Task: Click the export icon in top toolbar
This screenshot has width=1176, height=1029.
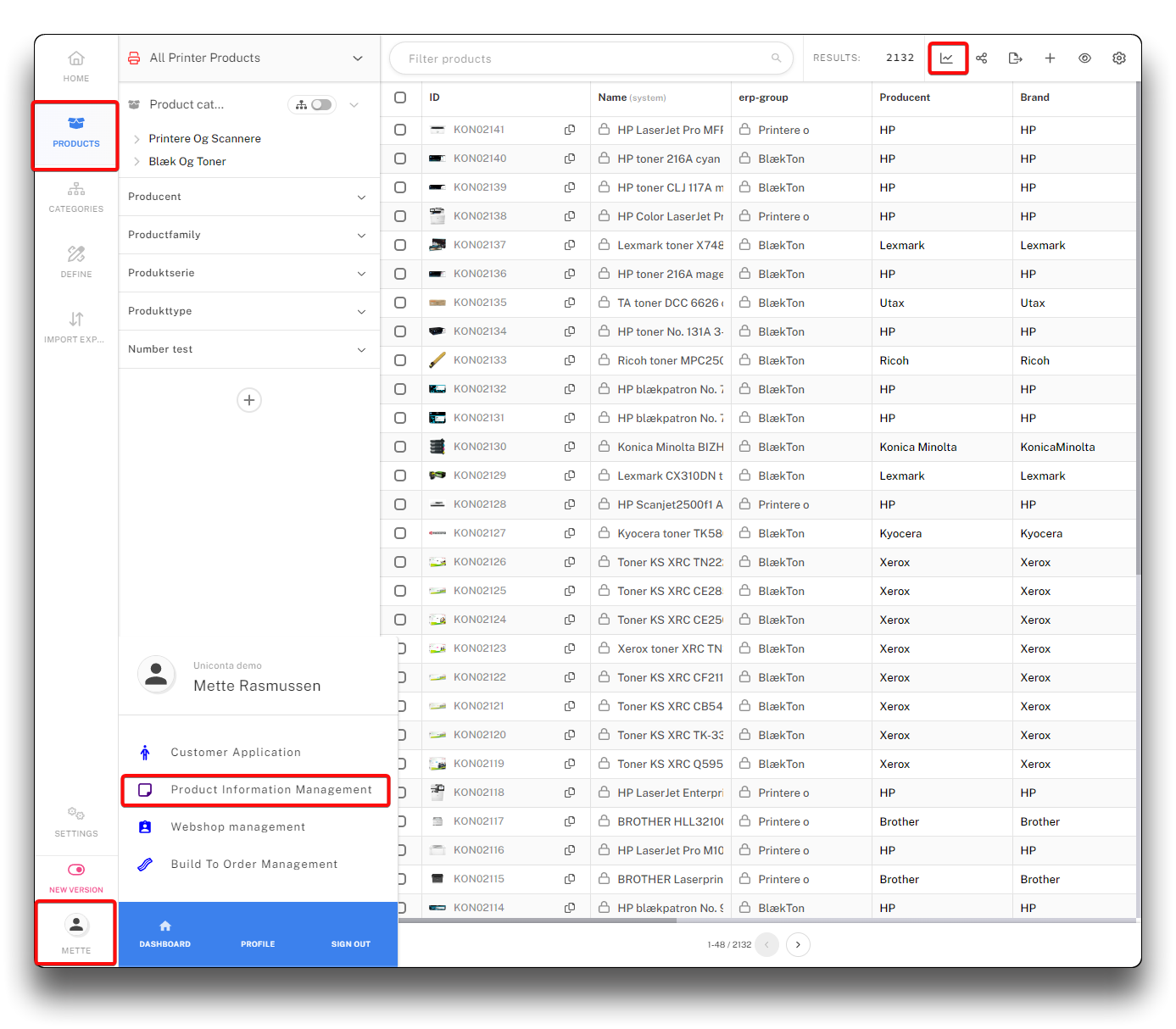Action: tap(1015, 58)
